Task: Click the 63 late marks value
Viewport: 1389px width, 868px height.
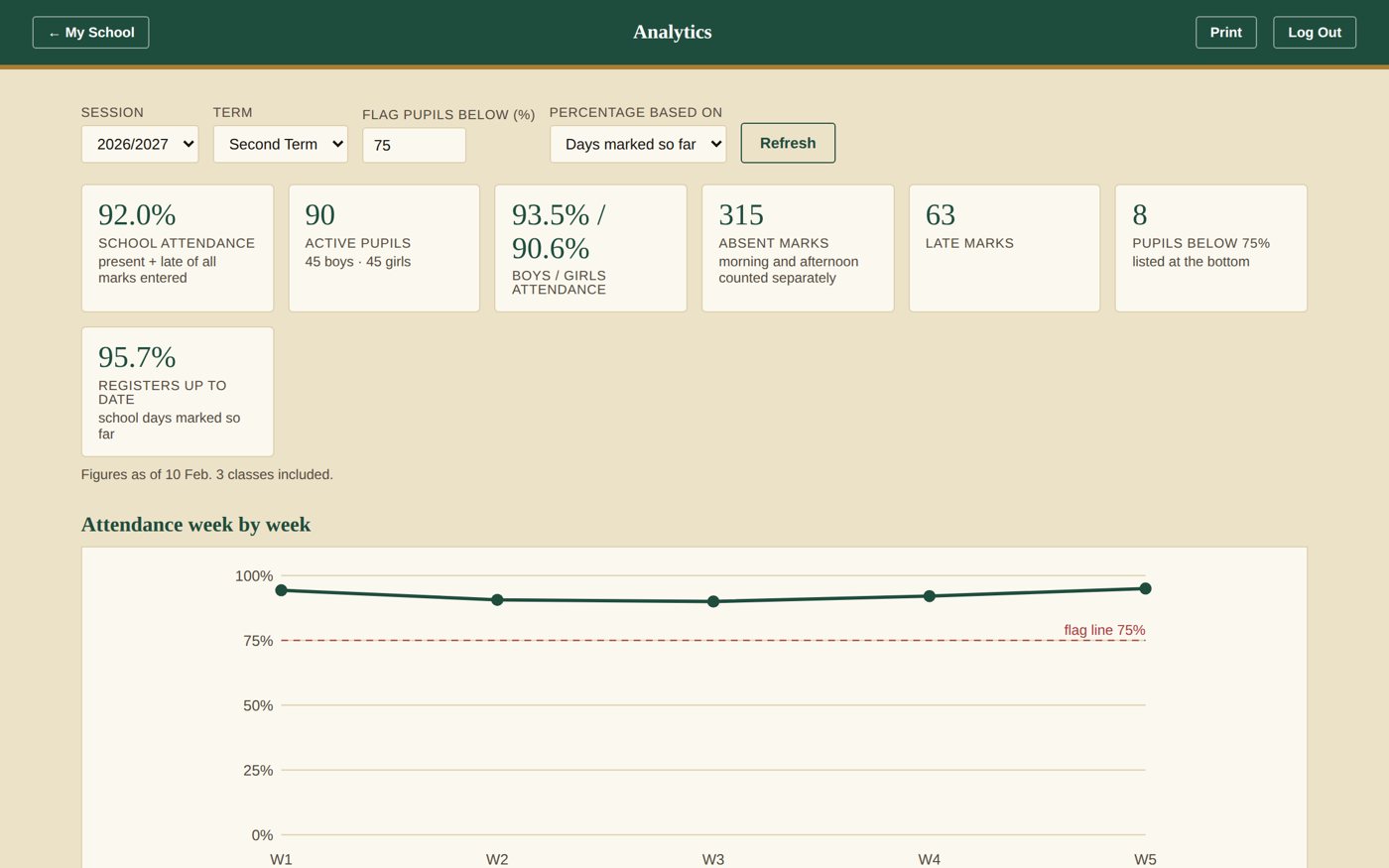Action: [941, 214]
